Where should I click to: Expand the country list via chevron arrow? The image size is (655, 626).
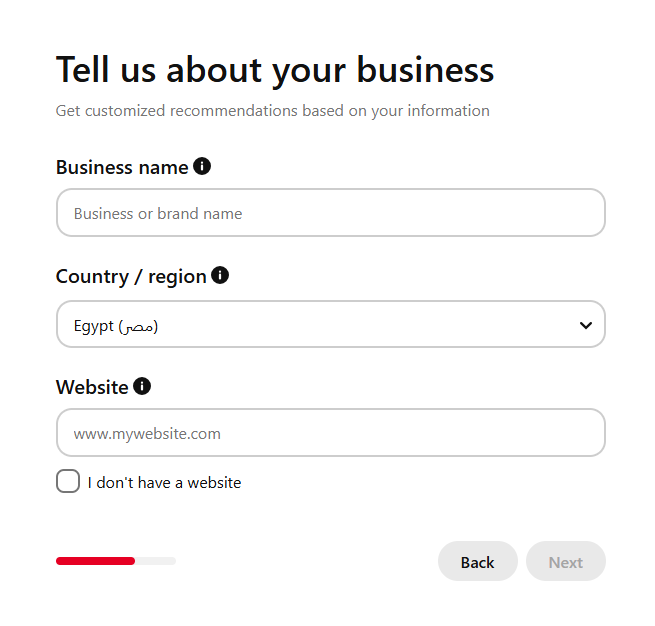click(x=586, y=325)
